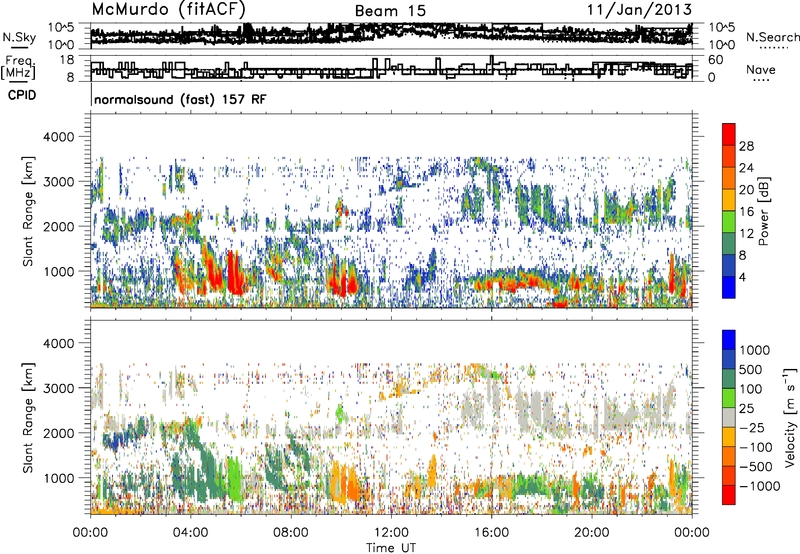The height and width of the screenshot is (554, 800).
Task: Click the 4000 tick of the power panel
Action: tap(59, 137)
